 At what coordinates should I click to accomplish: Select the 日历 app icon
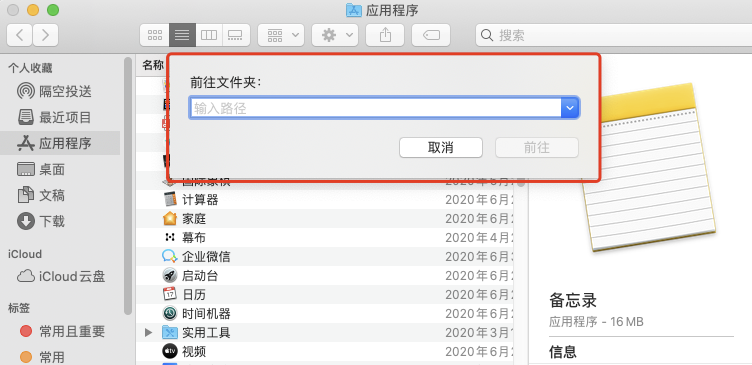tap(170, 294)
